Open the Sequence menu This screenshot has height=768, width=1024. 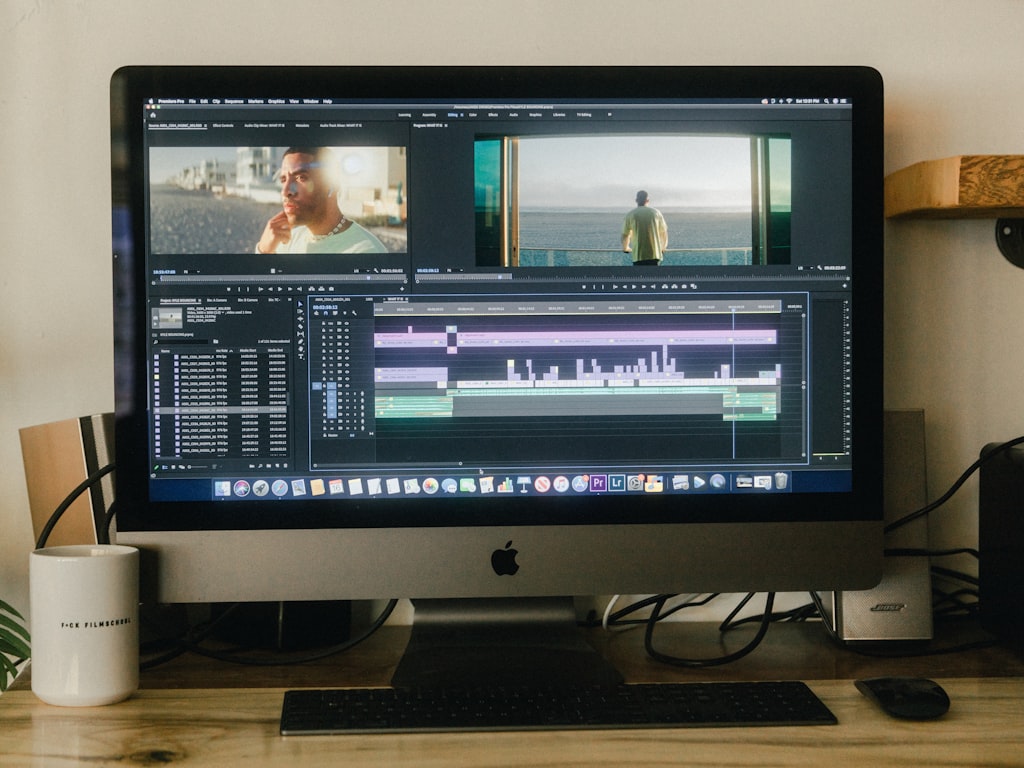234,101
